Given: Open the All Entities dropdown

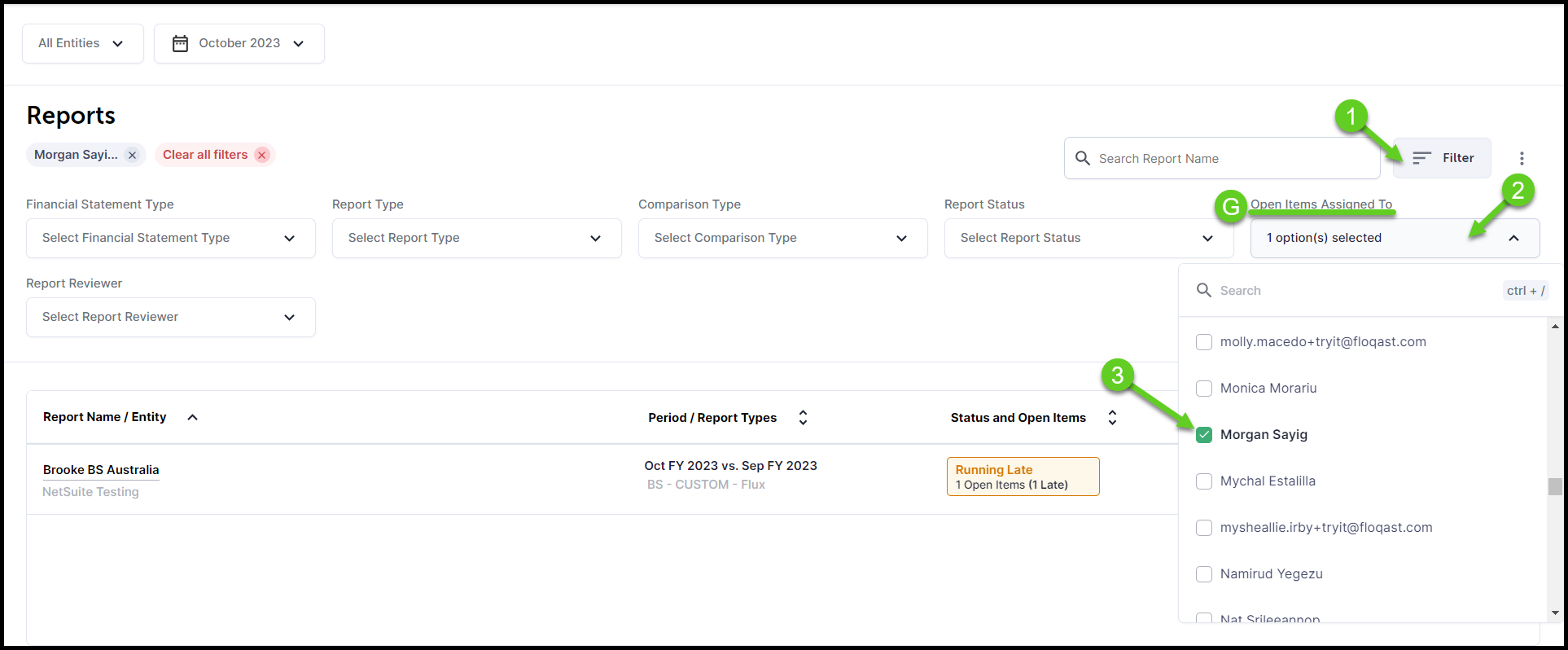Looking at the screenshot, I should point(82,43).
